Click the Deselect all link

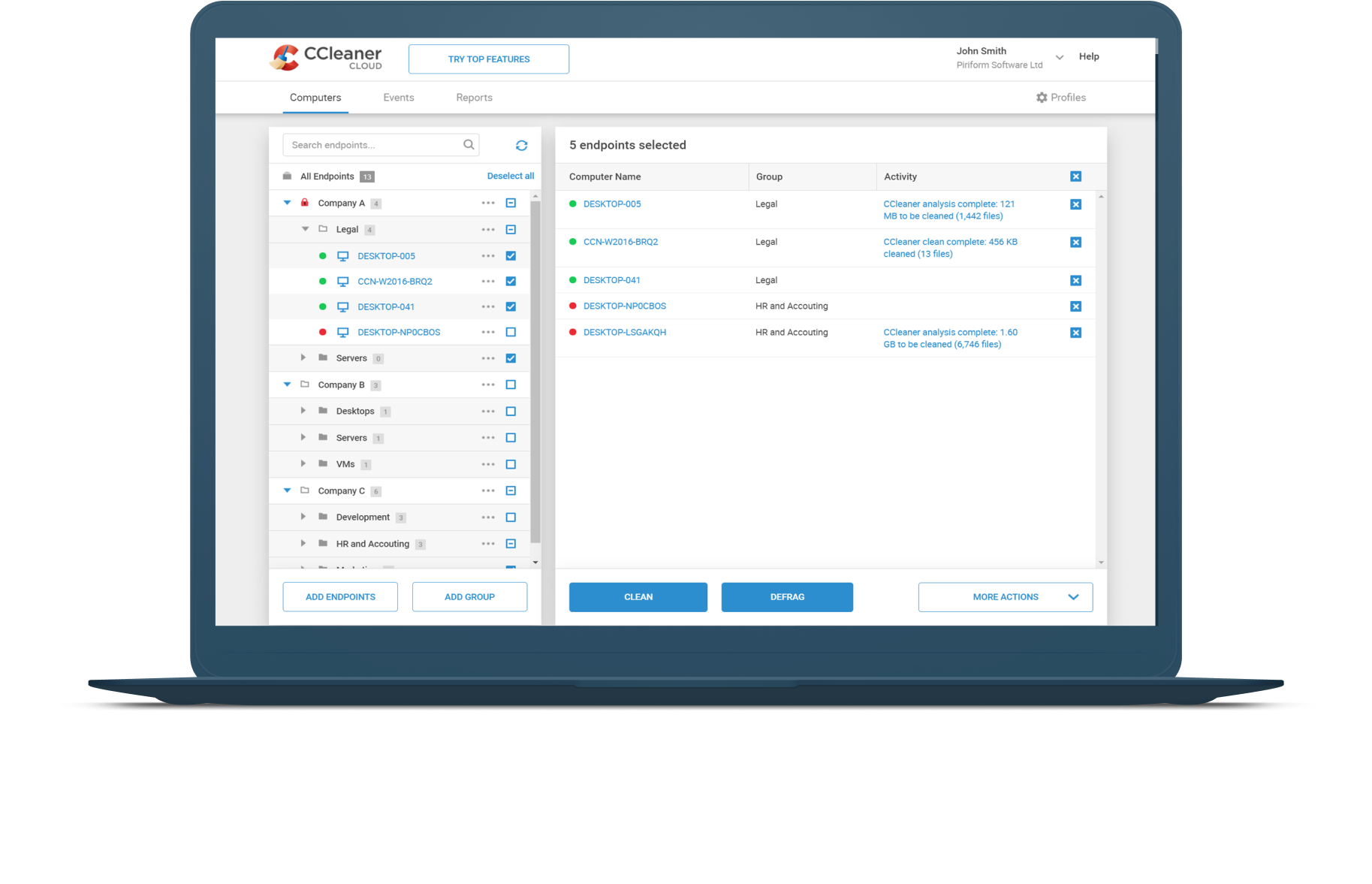pyautogui.click(x=511, y=176)
